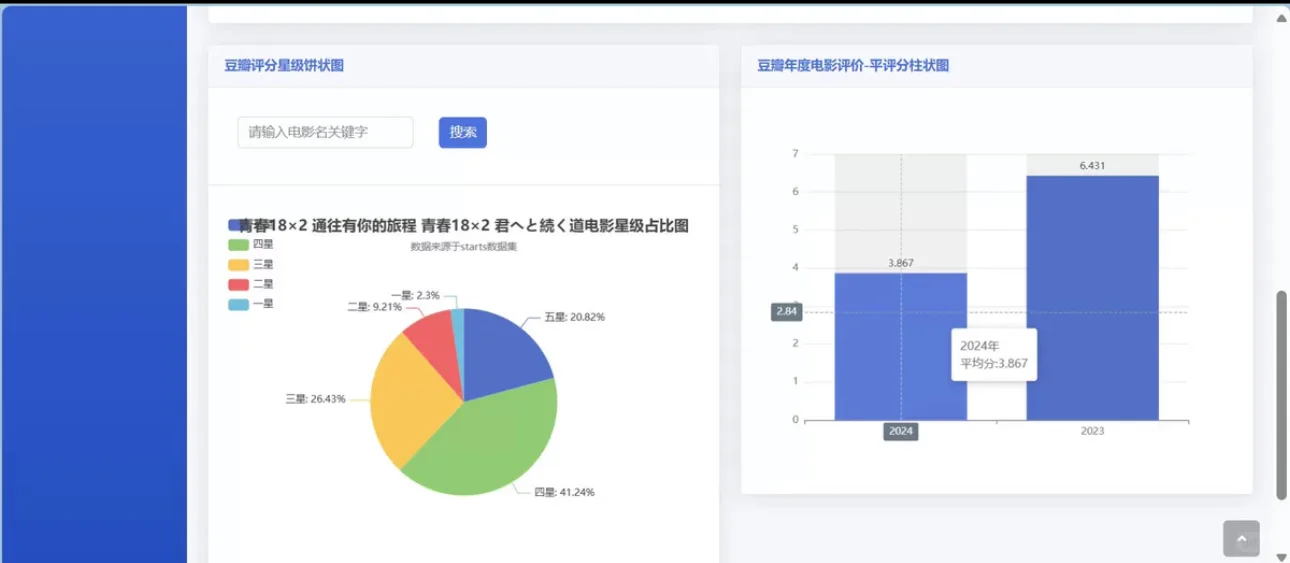This screenshot has height=563, width=1290.
Task: Click the 一星: 2.3% label
Action: pyautogui.click(x=413, y=295)
